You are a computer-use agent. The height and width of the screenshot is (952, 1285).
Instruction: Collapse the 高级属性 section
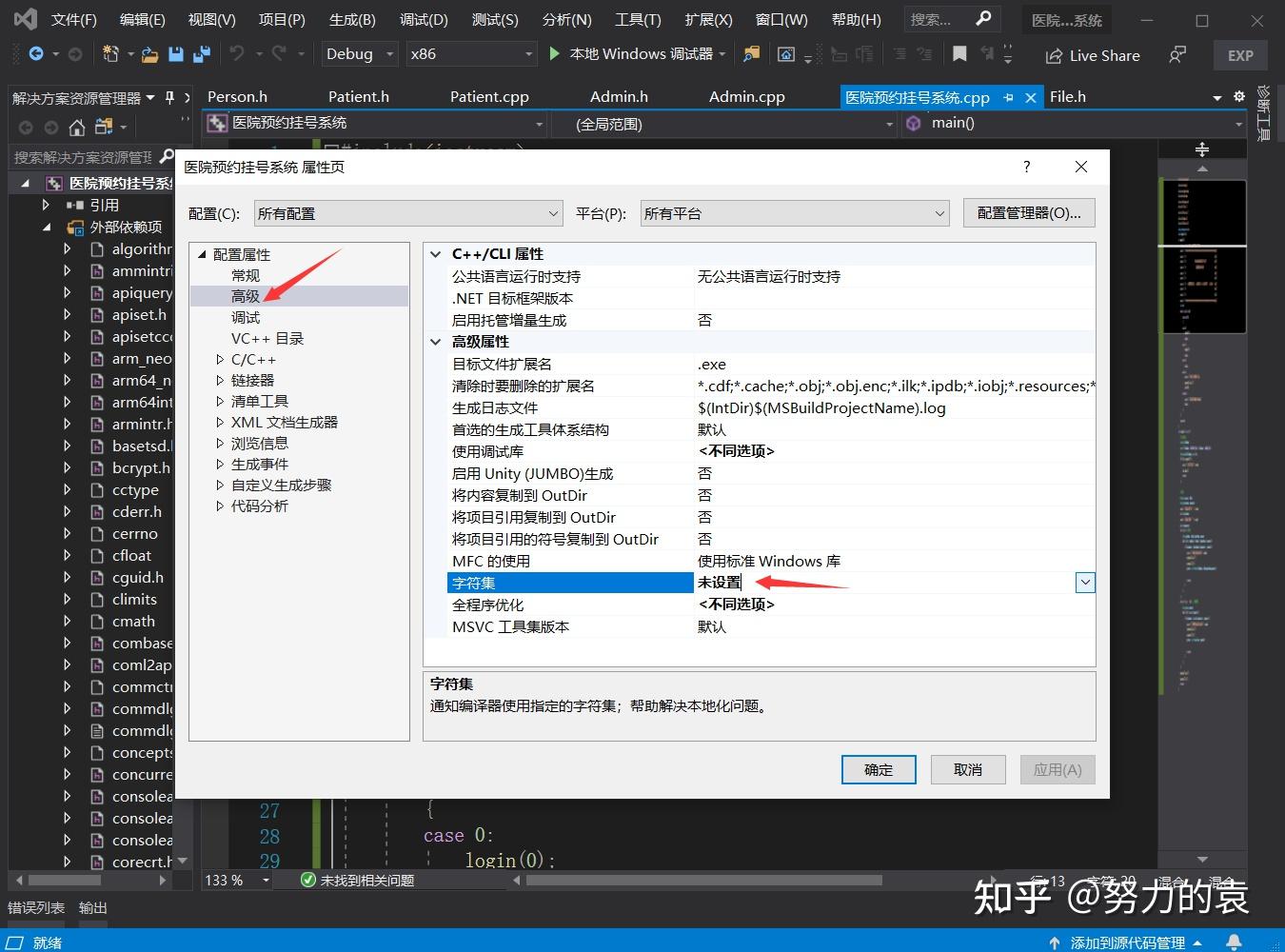click(x=436, y=342)
